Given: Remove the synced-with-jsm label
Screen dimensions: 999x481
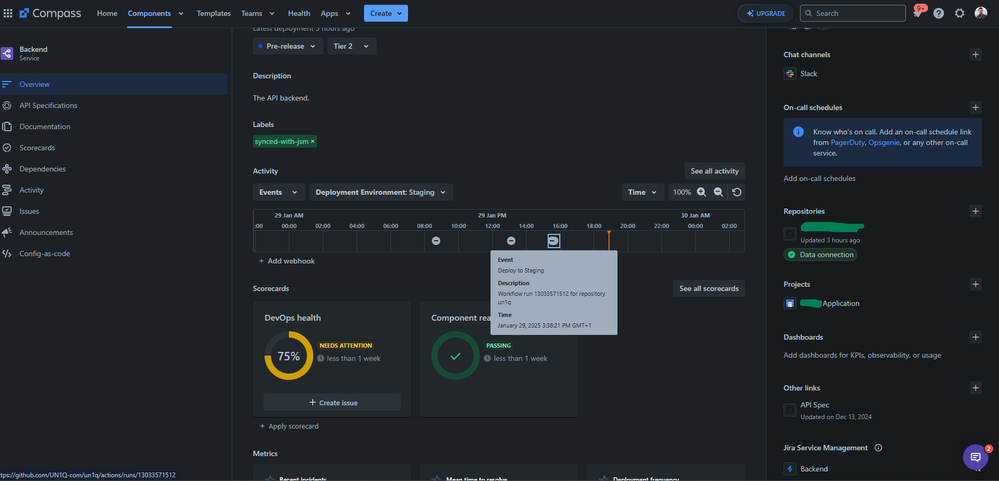Looking at the screenshot, I should pyautogui.click(x=313, y=141).
